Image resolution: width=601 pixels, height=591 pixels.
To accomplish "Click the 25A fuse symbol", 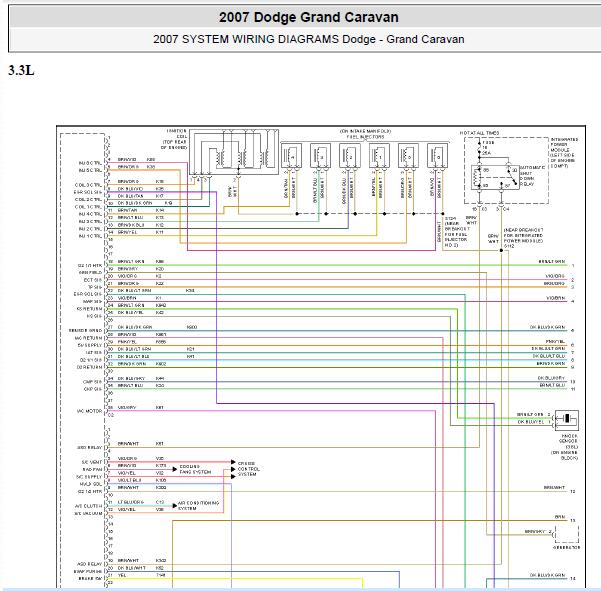I will (479, 148).
